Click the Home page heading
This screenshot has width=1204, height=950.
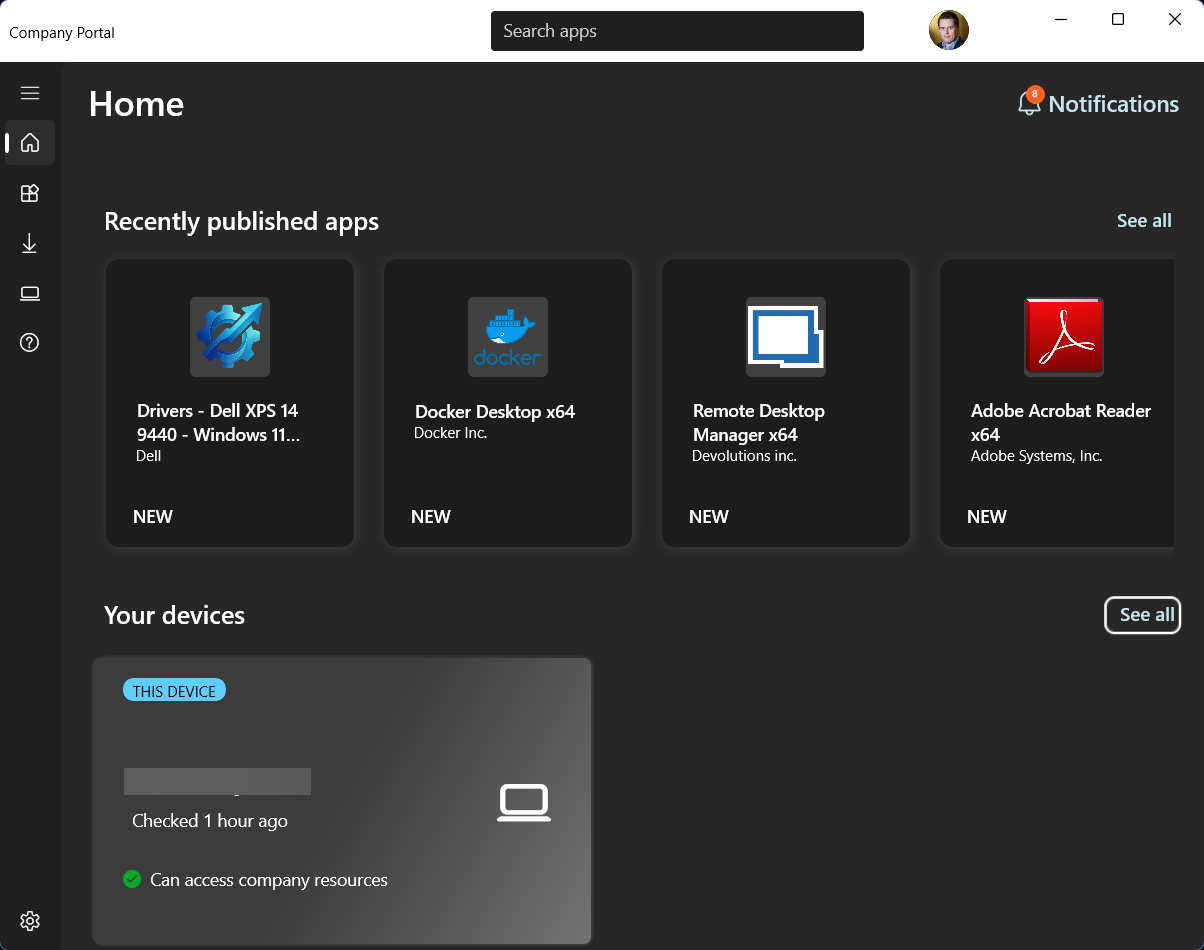pyautogui.click(x=136, y=104)
